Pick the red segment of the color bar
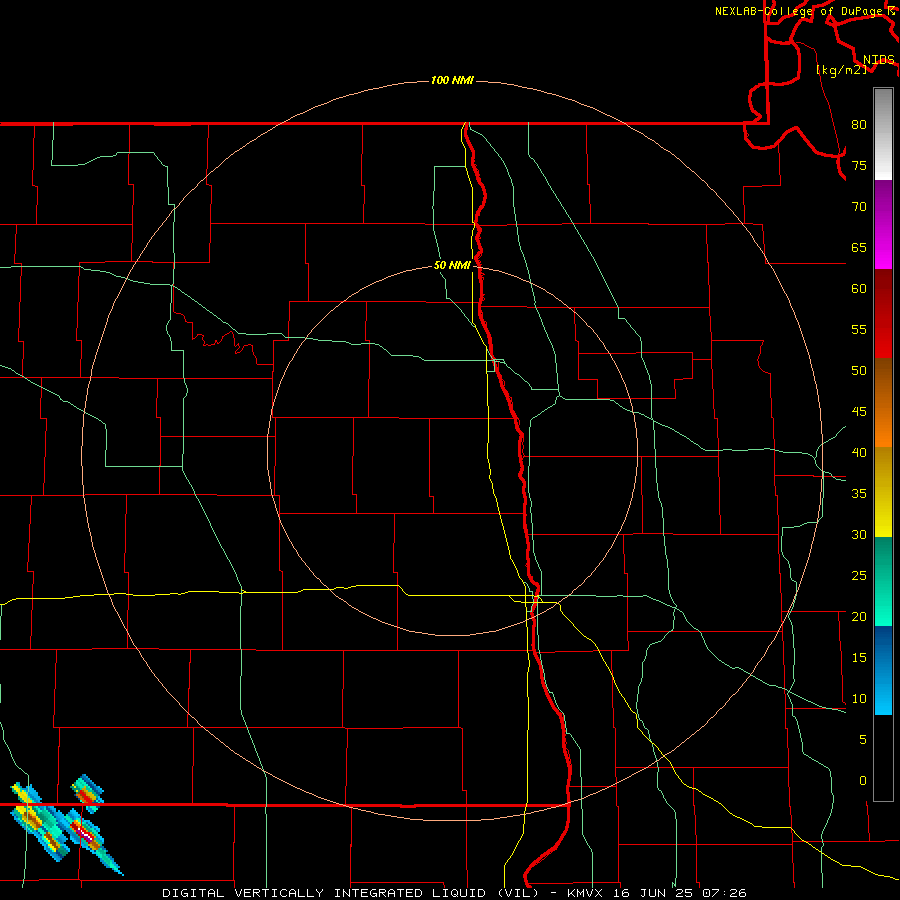Viewport: 900px width, 900px height. [x=883, y=314]
